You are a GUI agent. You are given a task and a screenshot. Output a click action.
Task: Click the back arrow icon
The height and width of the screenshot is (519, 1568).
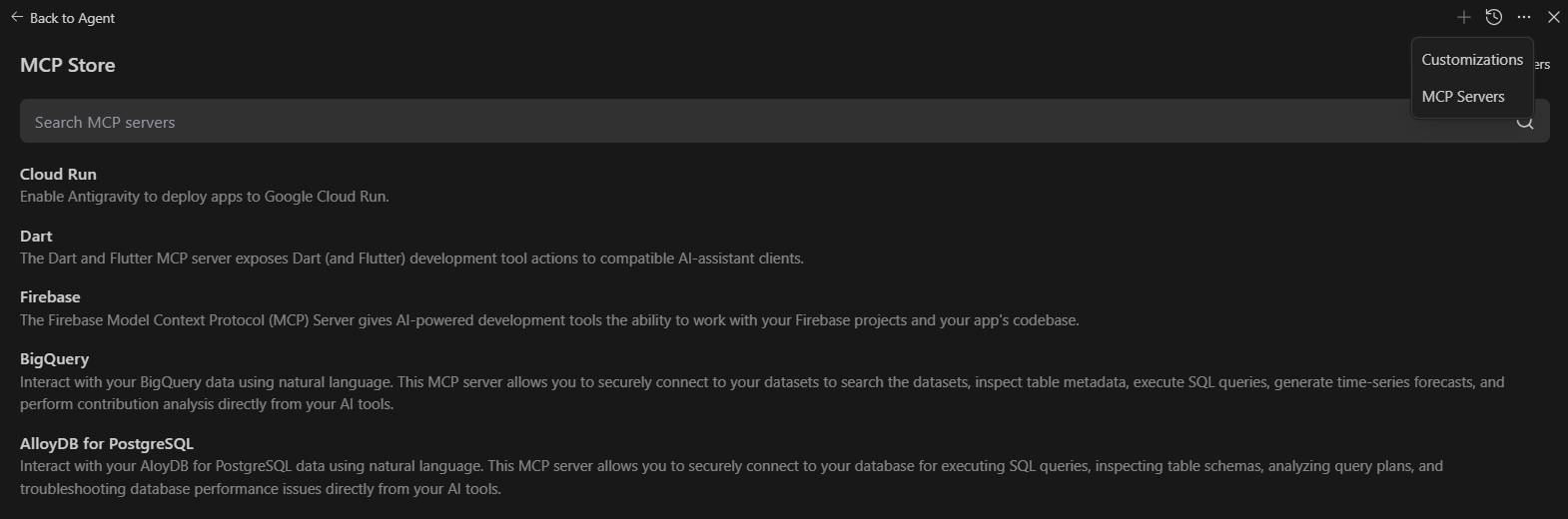(17, 17)
